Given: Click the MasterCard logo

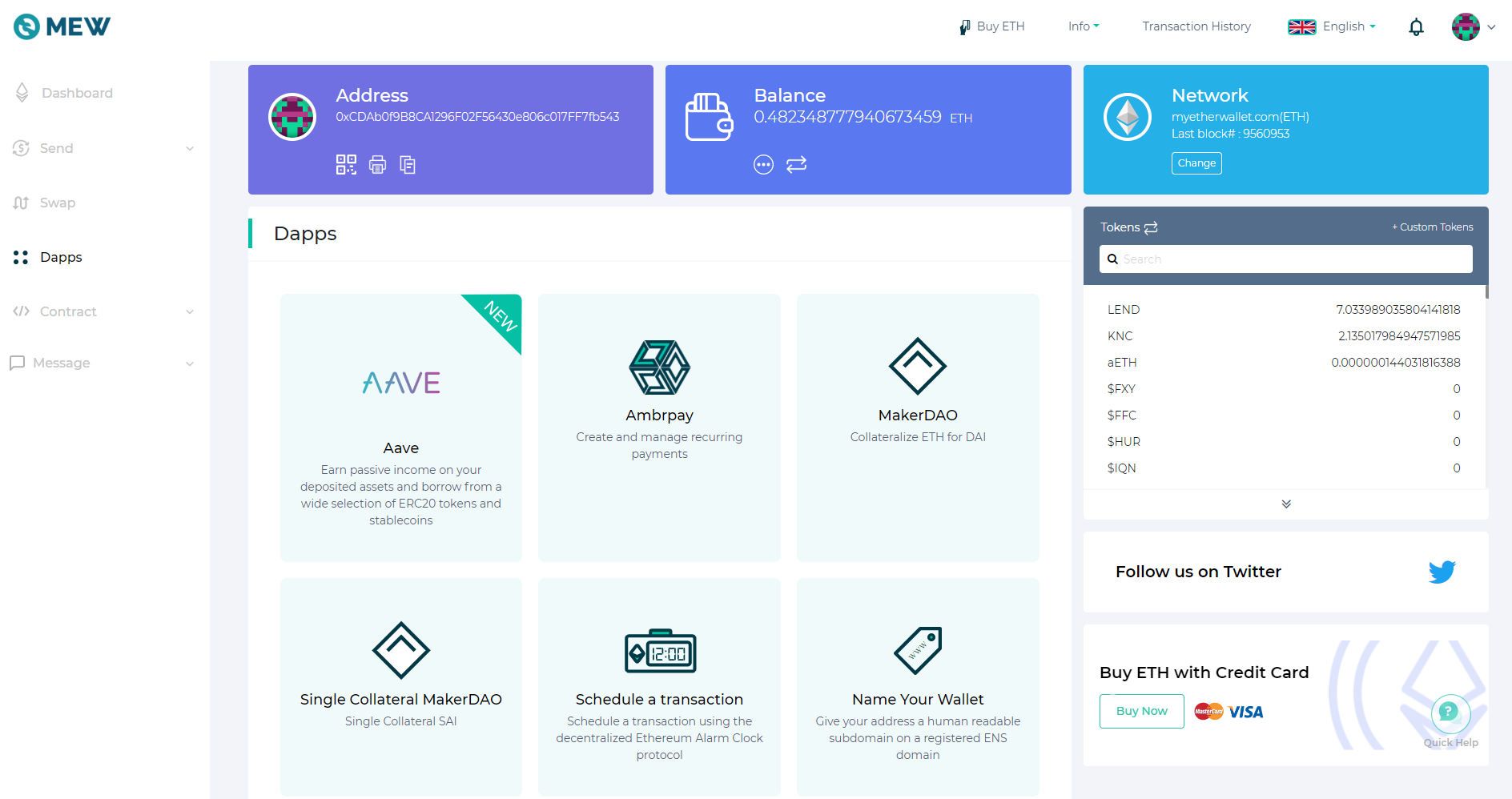Looking at the screenshot, I should point(1208,711).
